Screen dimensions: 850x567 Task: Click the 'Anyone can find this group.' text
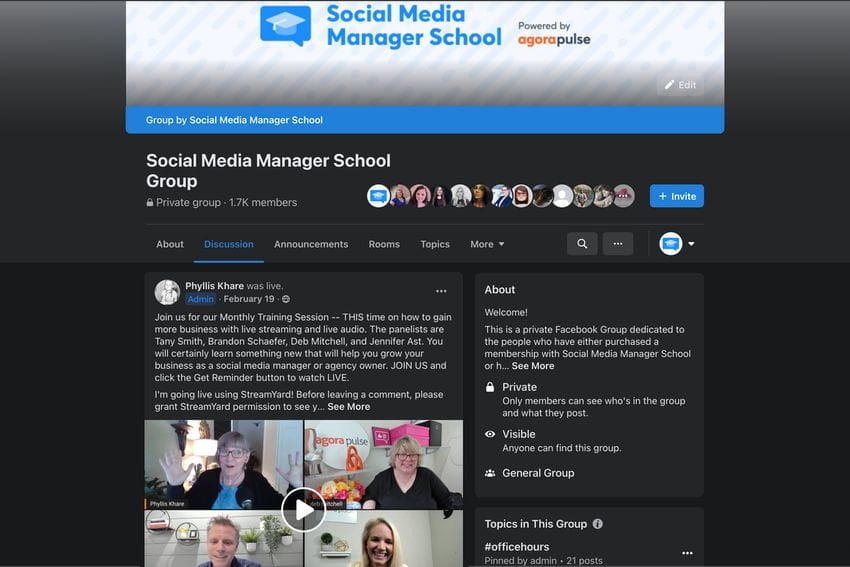(x=562, y=448)
